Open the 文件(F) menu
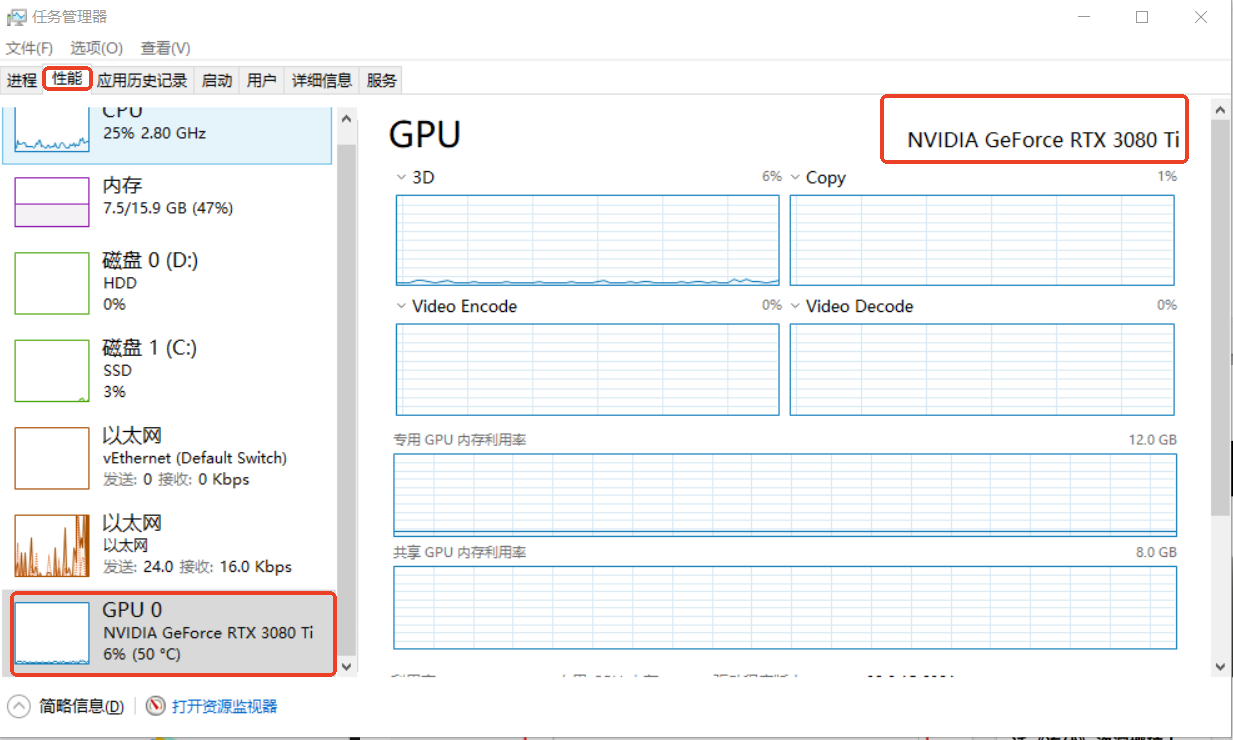1233x740 pixels. 29,48
